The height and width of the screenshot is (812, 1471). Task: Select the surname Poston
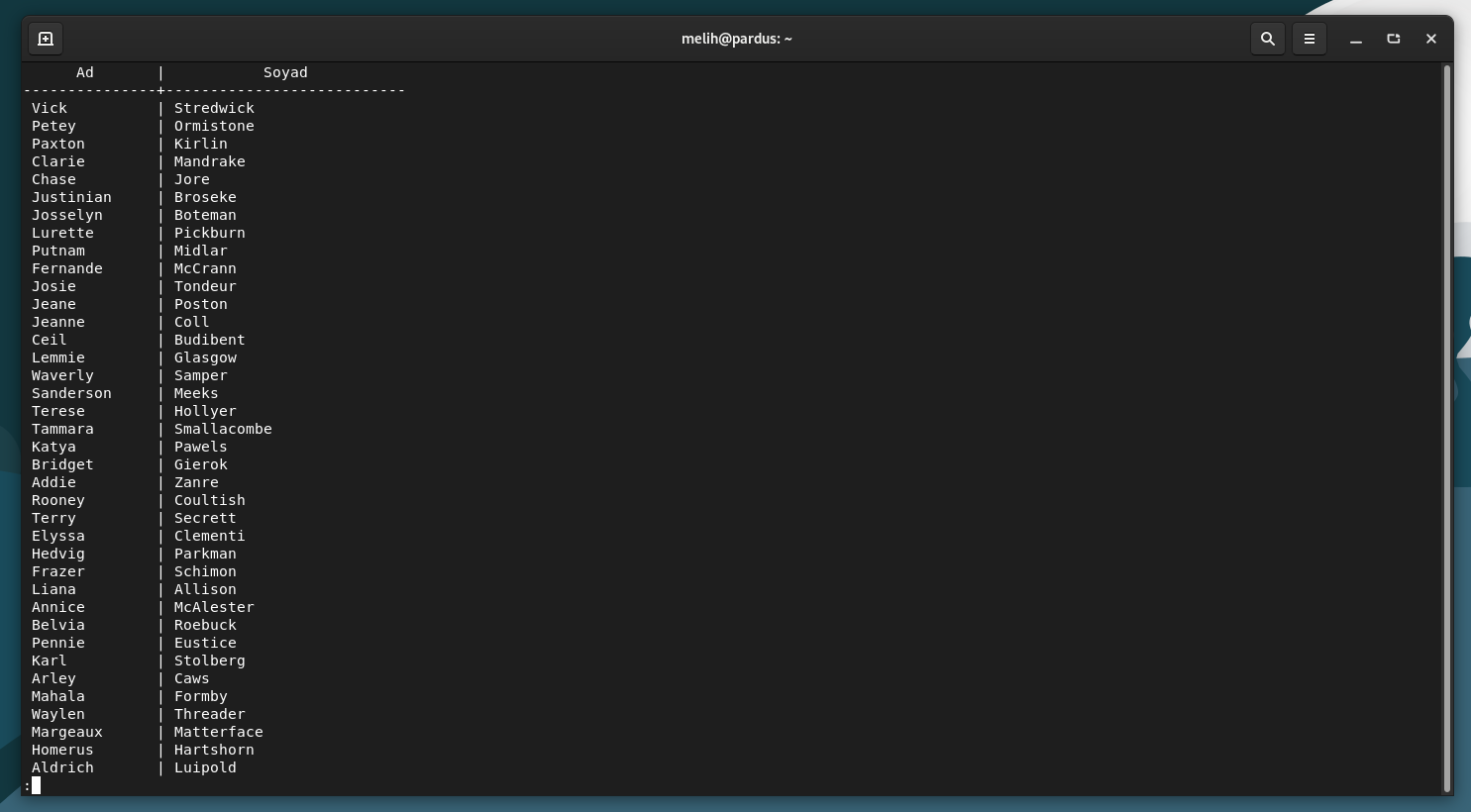tap(201, 304)
